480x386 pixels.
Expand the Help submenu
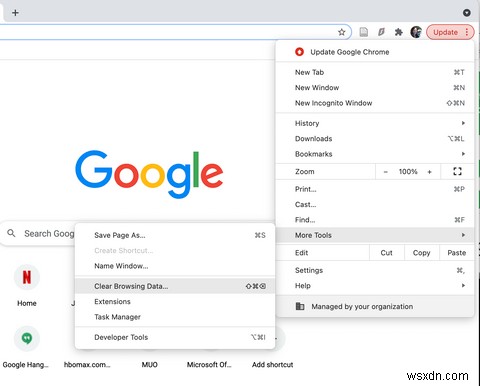pos(375,286)
